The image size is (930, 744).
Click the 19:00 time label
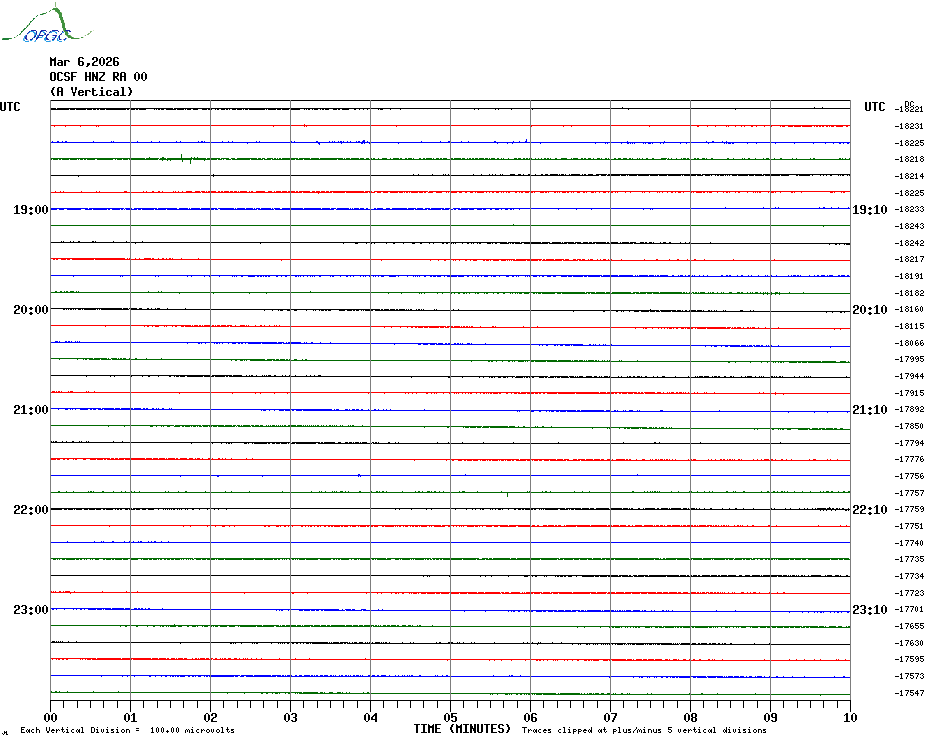(x=31, y=210)
